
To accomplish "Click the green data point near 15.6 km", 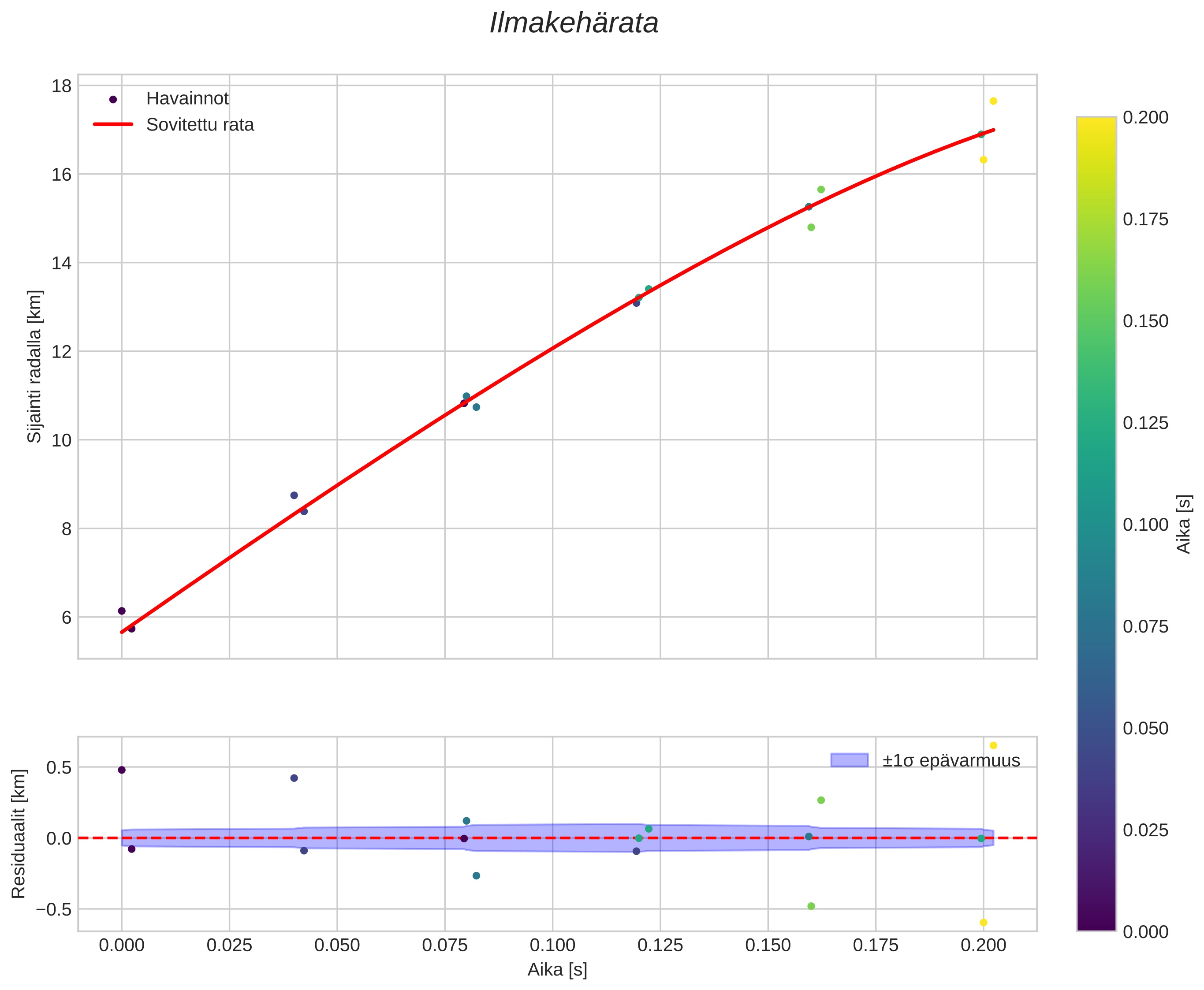I will point(821,190).
